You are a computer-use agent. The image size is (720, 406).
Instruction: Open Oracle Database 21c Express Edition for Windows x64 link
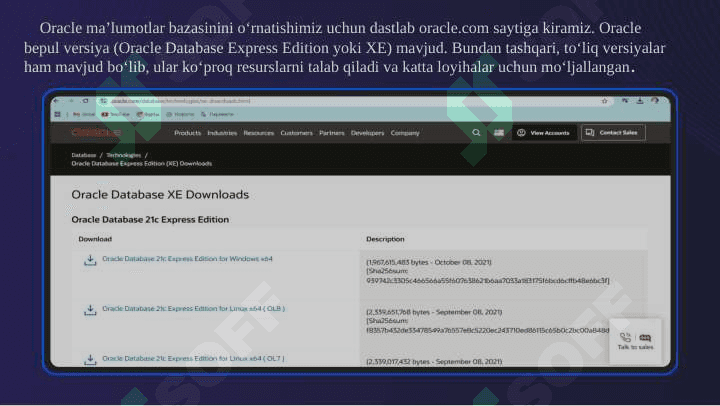(187, 259)
